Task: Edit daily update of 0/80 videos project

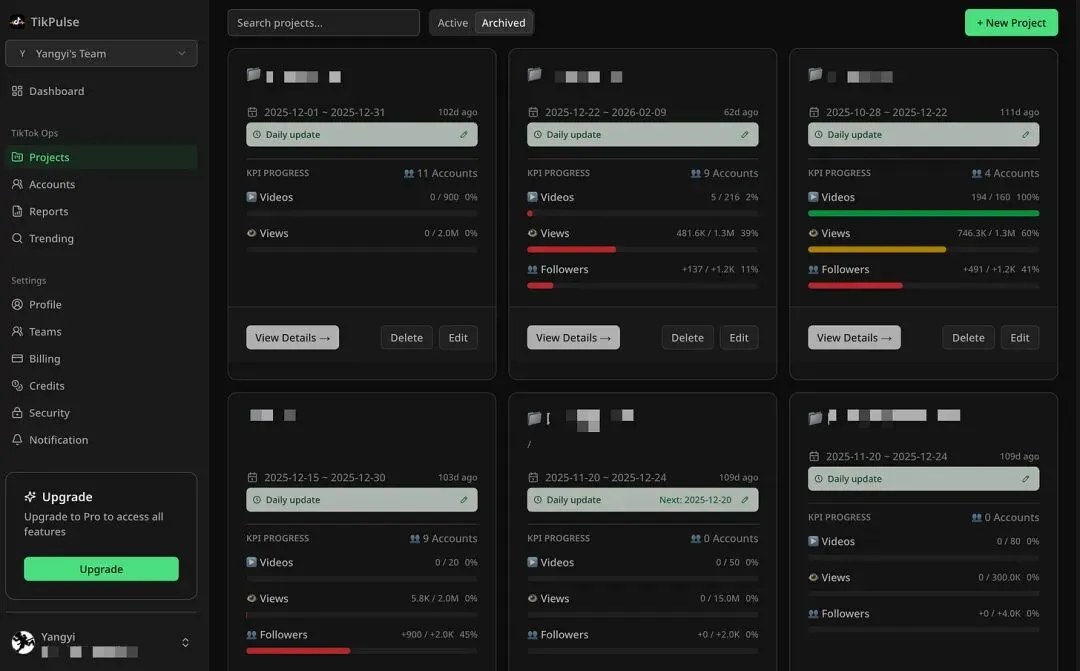Action: click(x=1026, y=479)
